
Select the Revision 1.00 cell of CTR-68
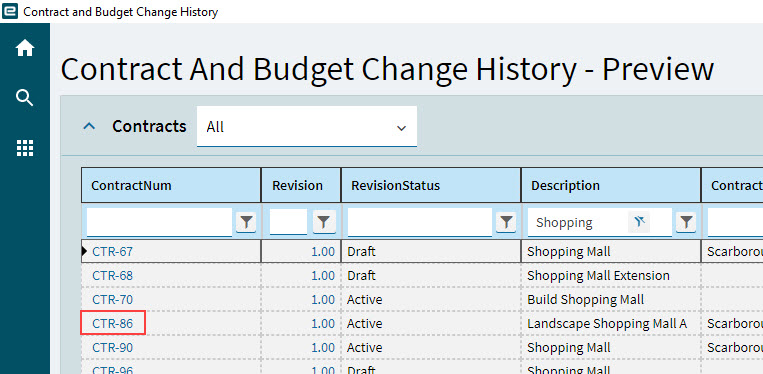coord(301,275)
